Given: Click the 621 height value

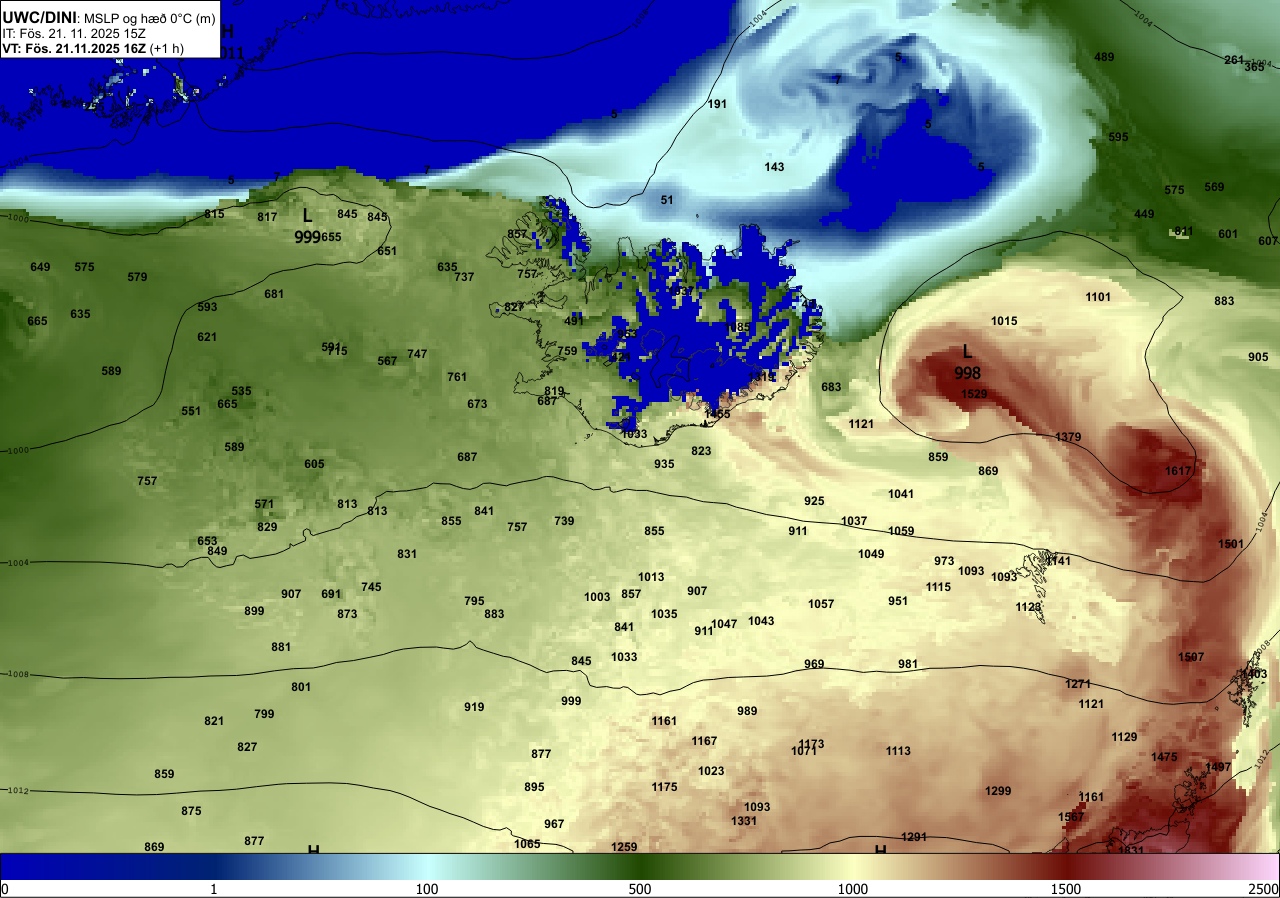Looking at the screenshot, I should (207, 337).
